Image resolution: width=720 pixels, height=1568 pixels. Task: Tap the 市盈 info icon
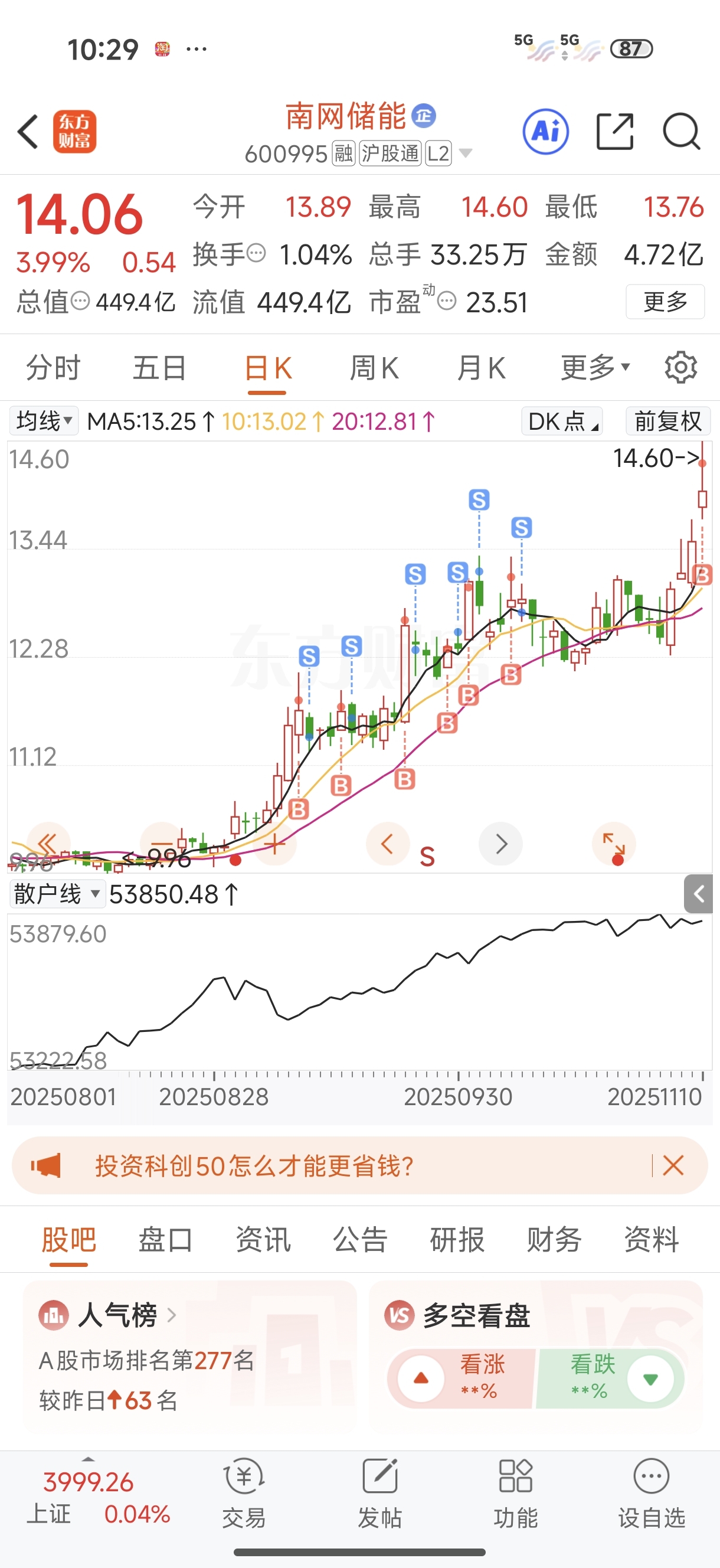pyautogui.click(x=447, y=300)
